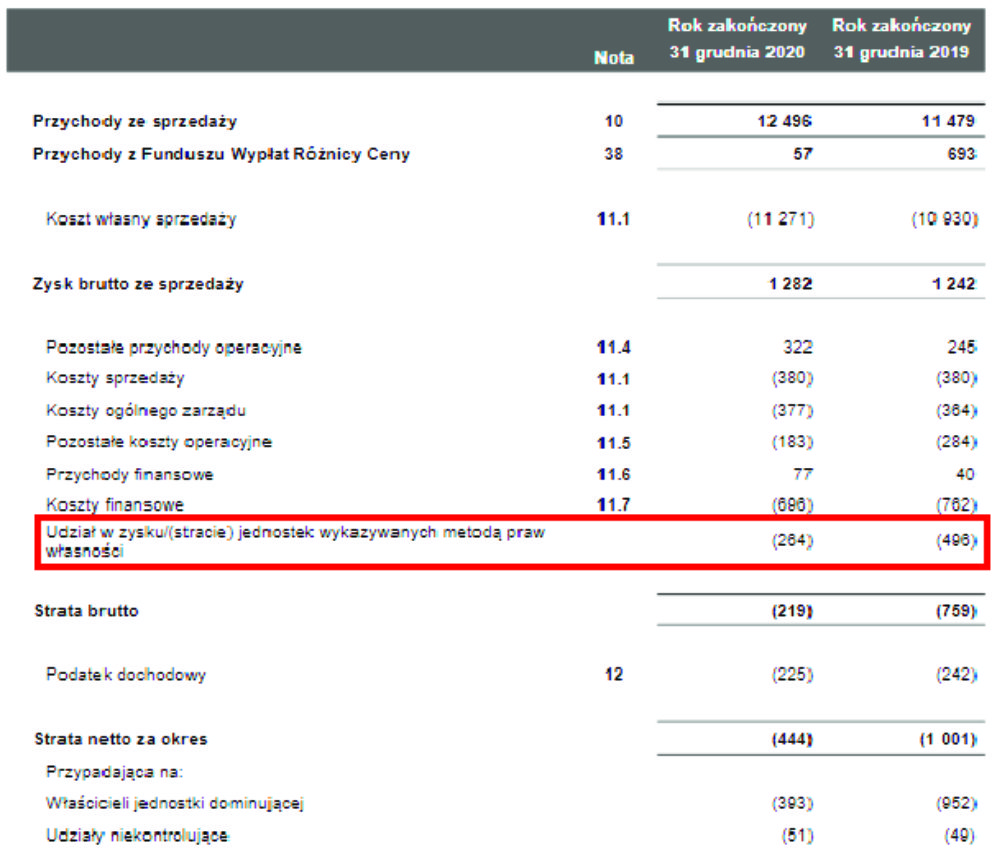Click the value 57 in the 2020 column
Image resolution: width=995 pixels, height=852 pixels.
(803, 154)
